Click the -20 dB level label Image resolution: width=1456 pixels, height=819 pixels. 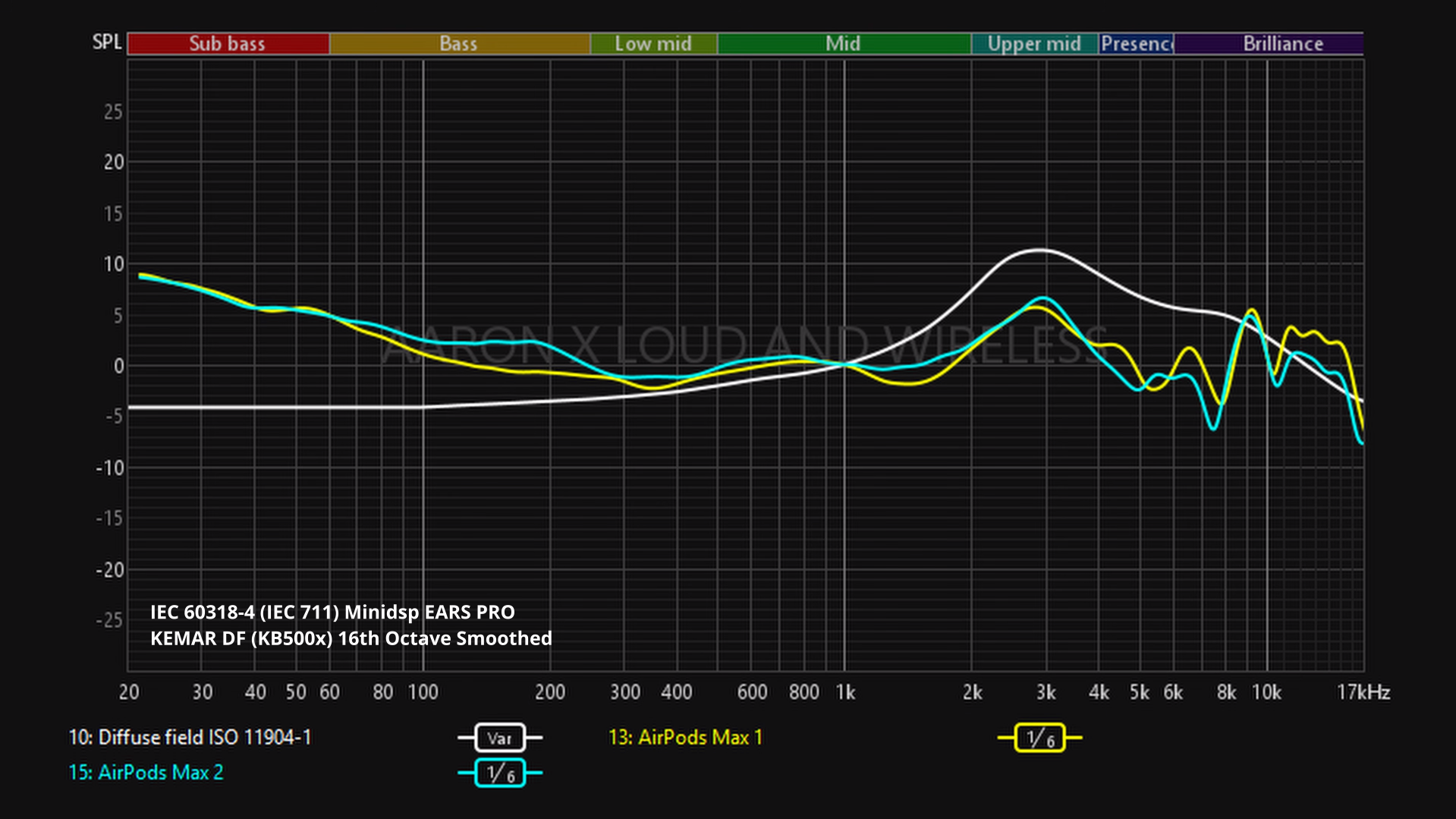109,570
